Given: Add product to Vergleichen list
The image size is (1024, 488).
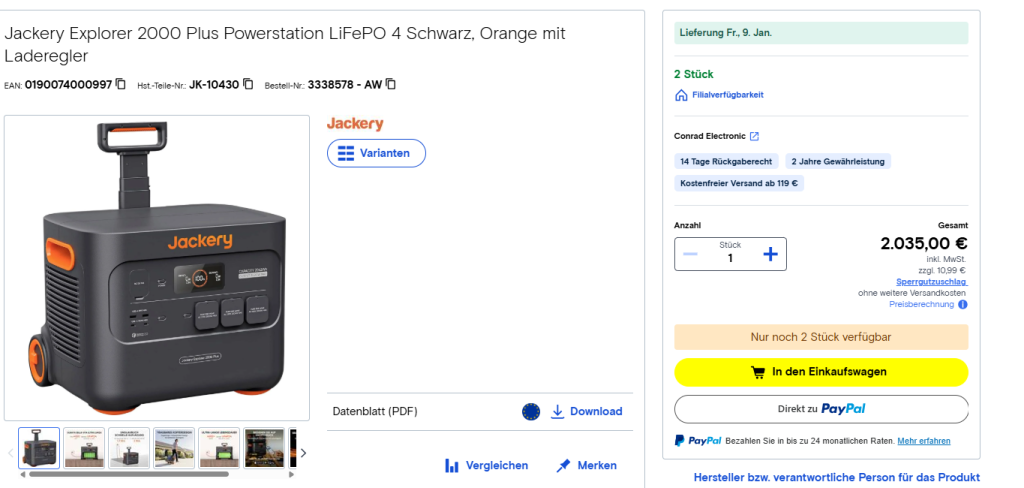Looking at the screenshot, I should pyautogui.click(x=486, y=465).
